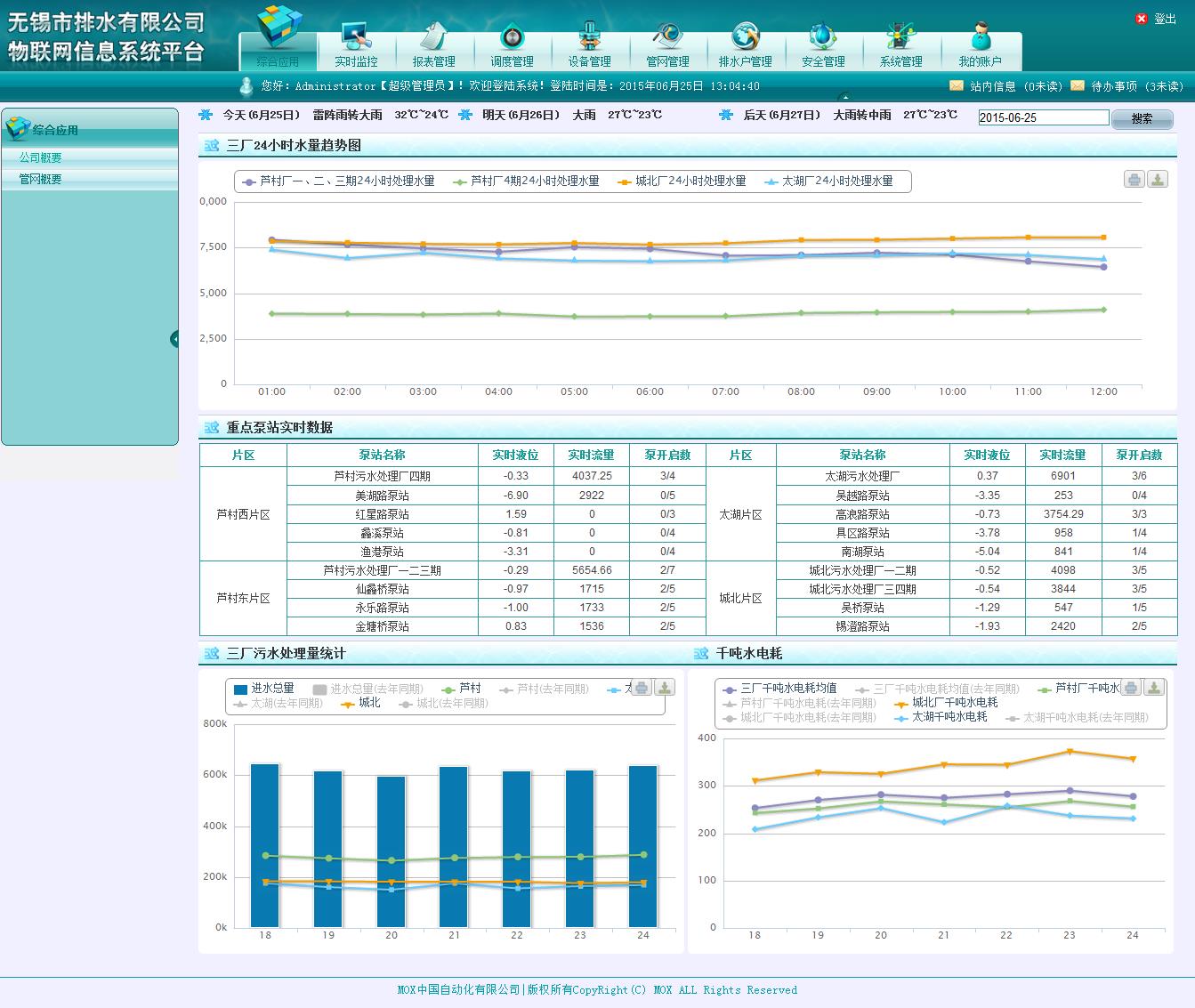Viewport: 1195px width, 1008px height.
Task: Click the envelope icon beside 待办事项
Action: pyautogui.click(x=1078, y=85)
